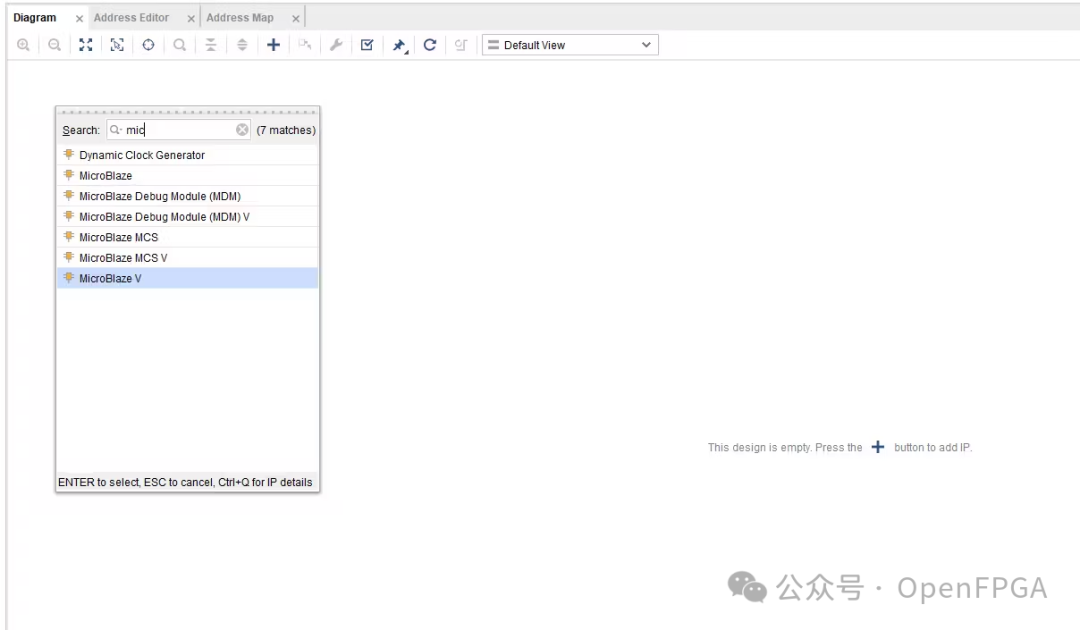Select MicroBlaze Debug Module (MDM)

point(187,196)
